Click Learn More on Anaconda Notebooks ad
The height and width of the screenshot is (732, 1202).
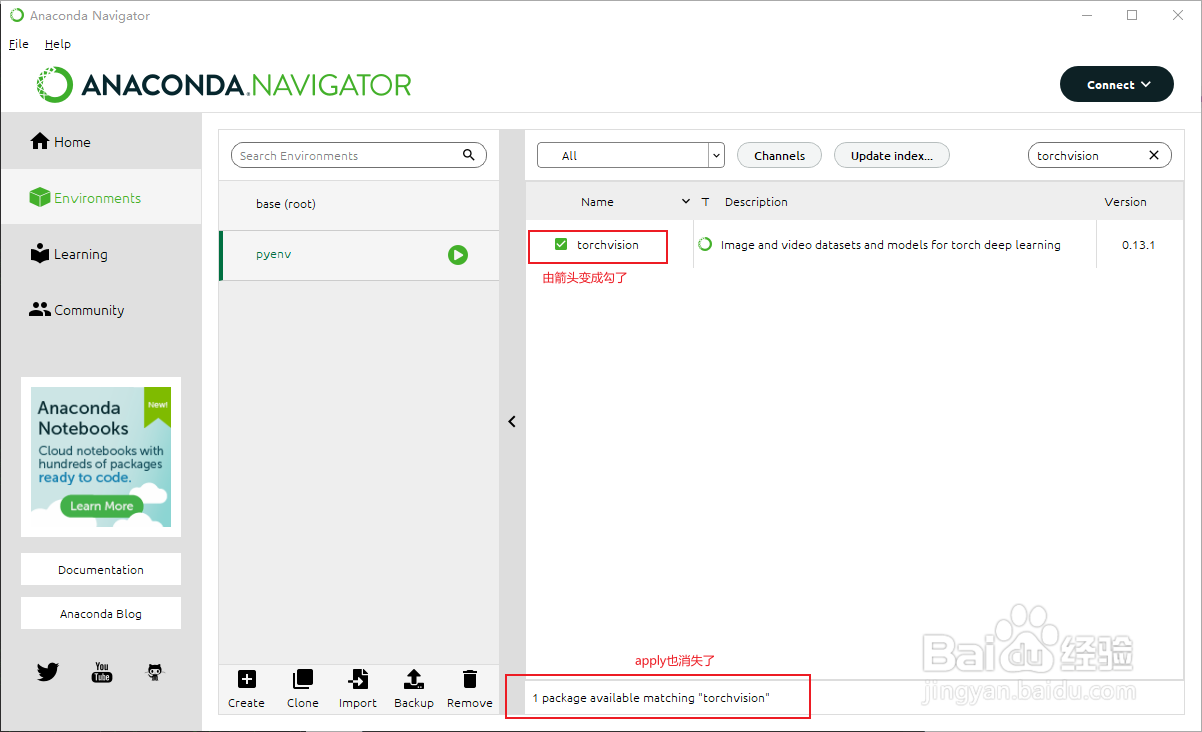[x=101, y=506]
